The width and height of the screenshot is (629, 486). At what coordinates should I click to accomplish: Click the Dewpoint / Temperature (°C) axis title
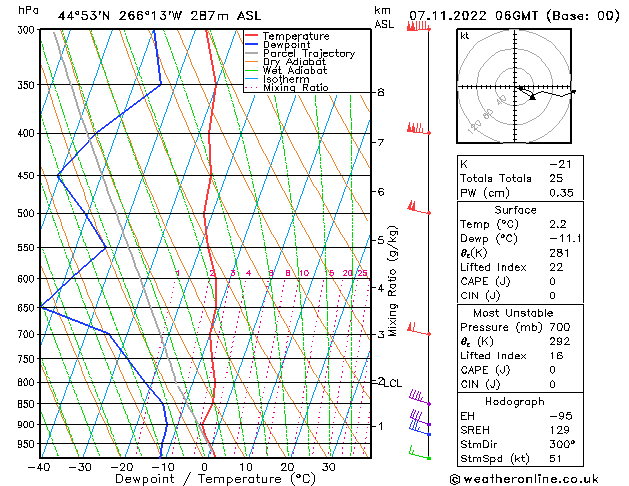(x=215, y=479)
